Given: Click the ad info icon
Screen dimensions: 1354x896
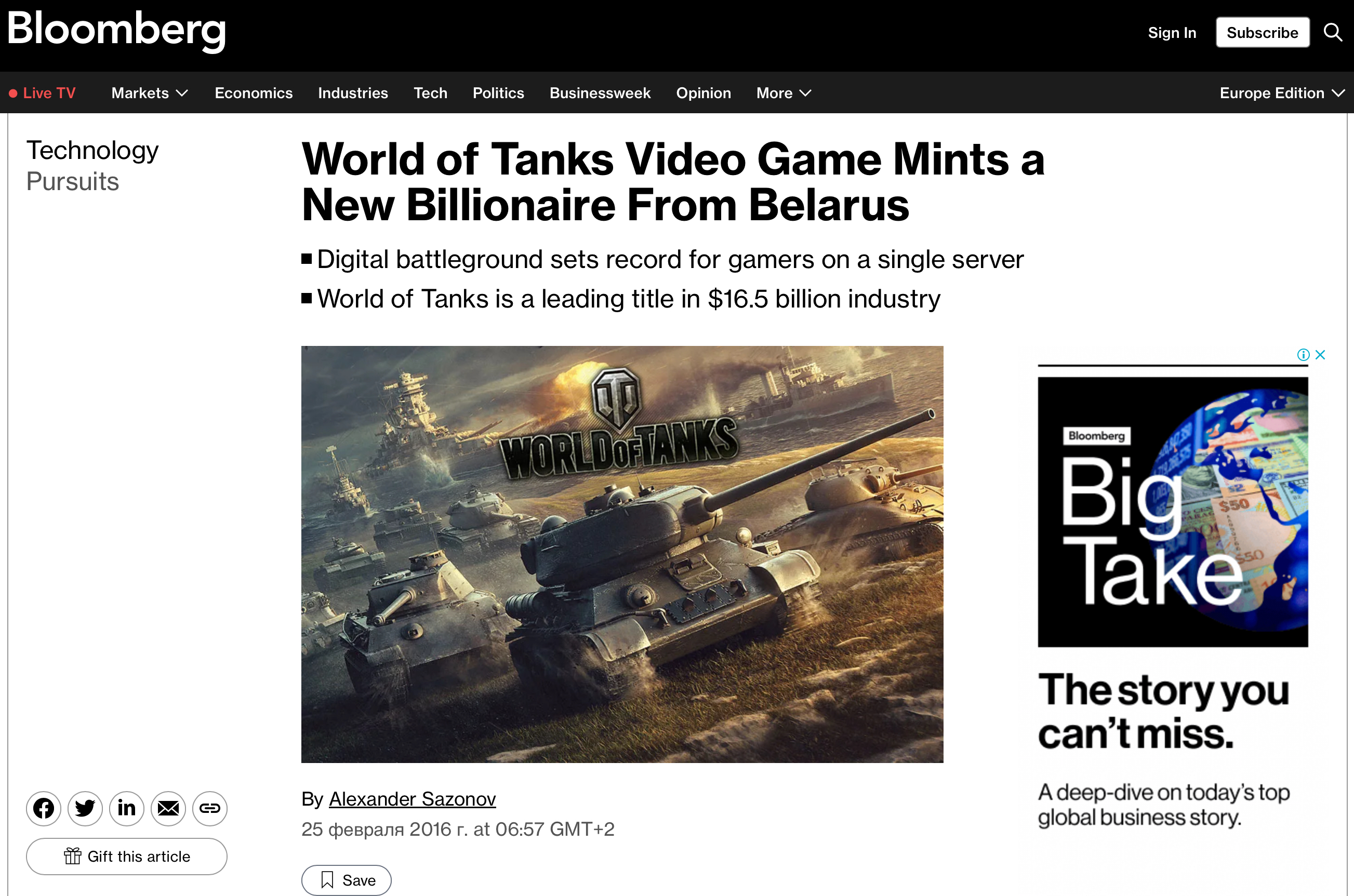Looking at the screenshot, I should coord(1303,355).
